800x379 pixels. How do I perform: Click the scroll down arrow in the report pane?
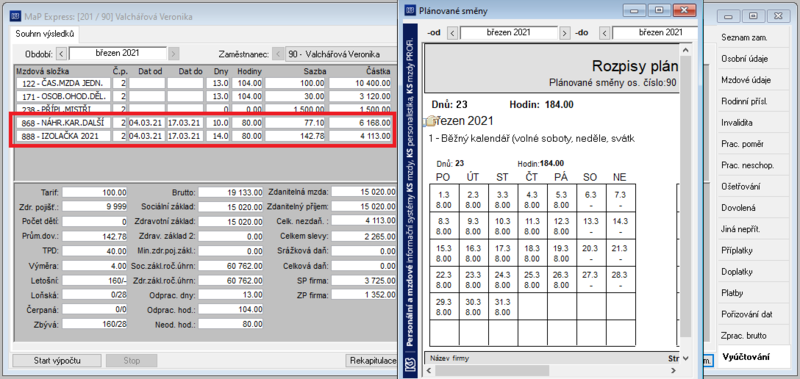click(685, 358)
